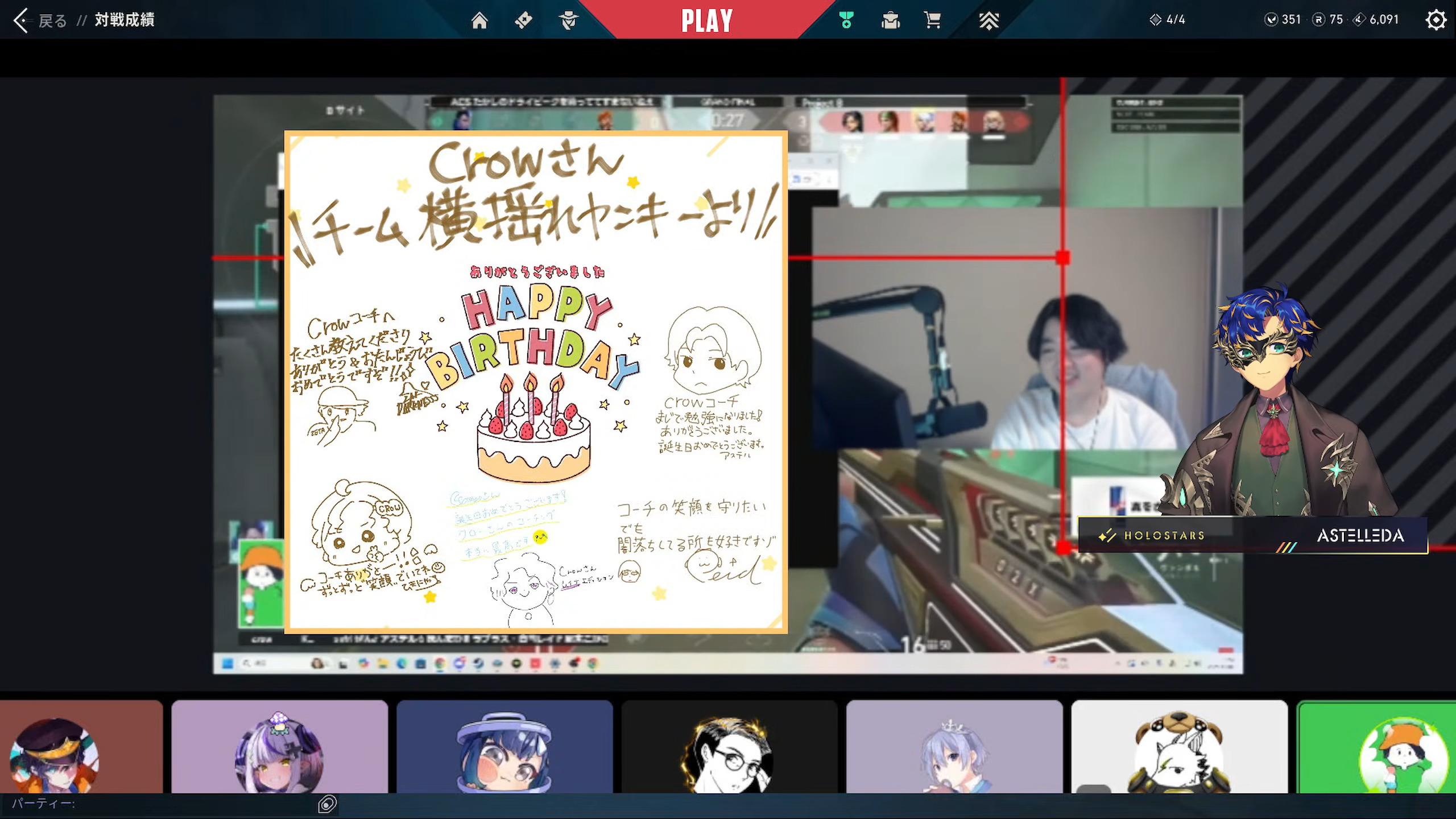Open the Career medal icon
Viewport: 1456px width, 819px height.
point(846,20)
